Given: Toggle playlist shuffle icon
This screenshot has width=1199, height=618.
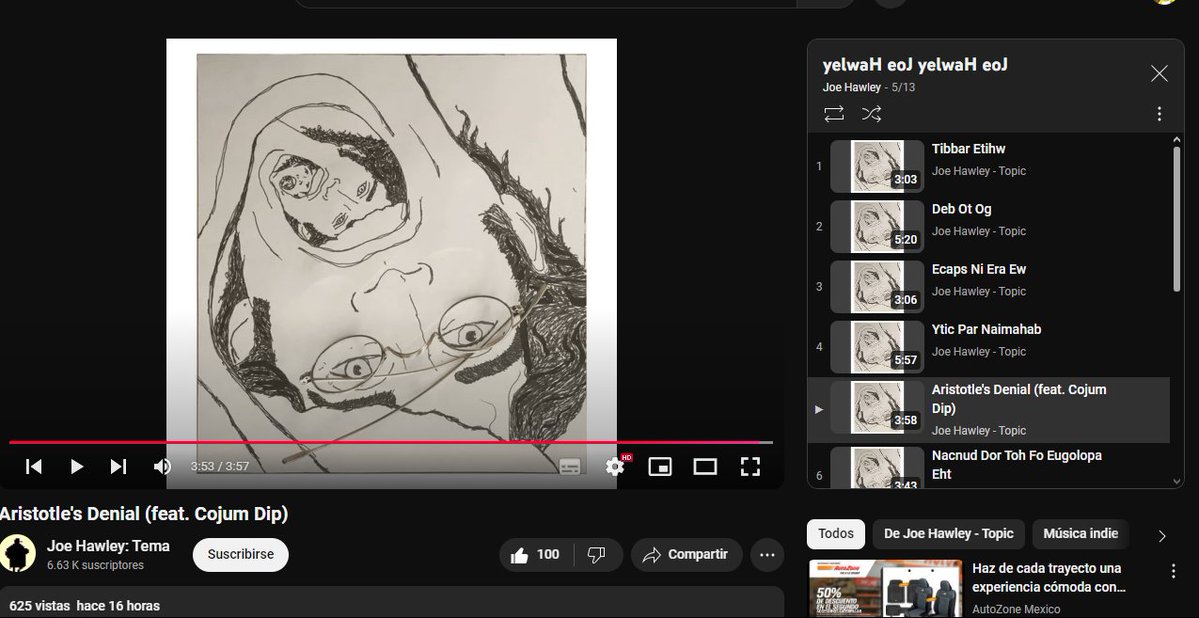Looking at the screenshot, I should coord(872,114).
